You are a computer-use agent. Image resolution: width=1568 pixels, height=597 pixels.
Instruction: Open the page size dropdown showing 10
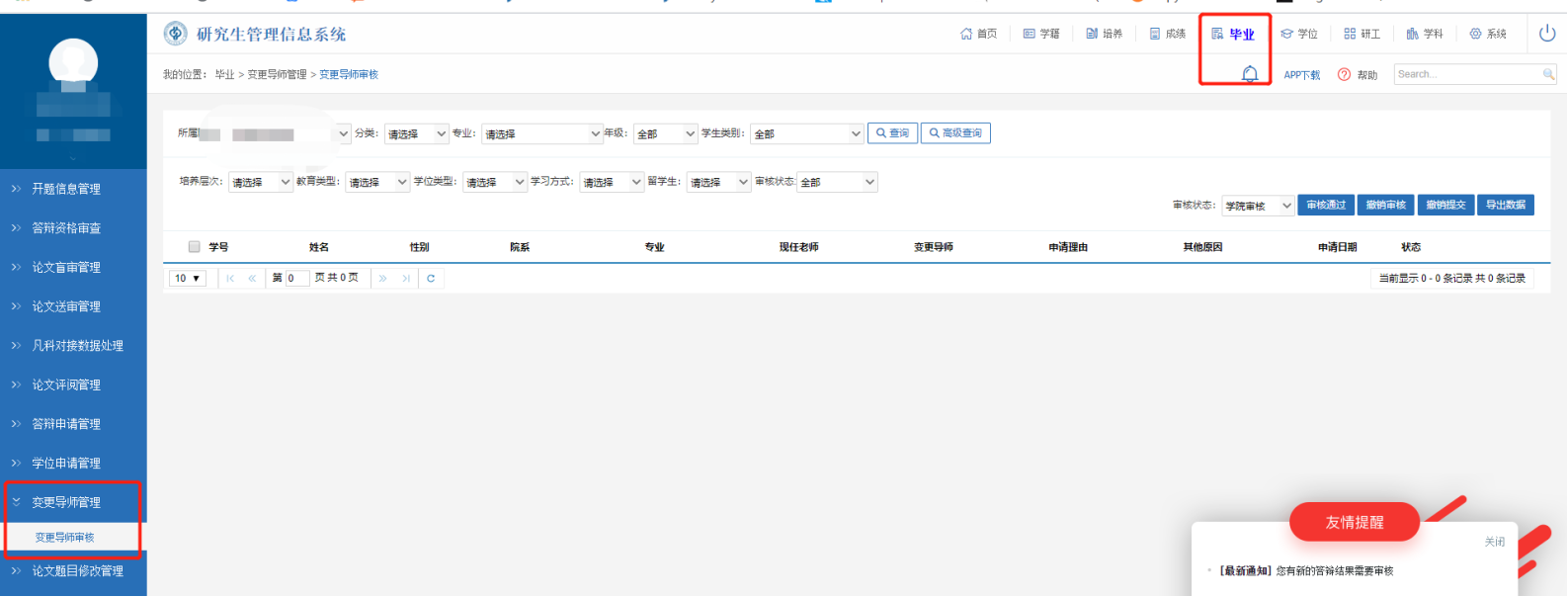[x=187, y=279]
